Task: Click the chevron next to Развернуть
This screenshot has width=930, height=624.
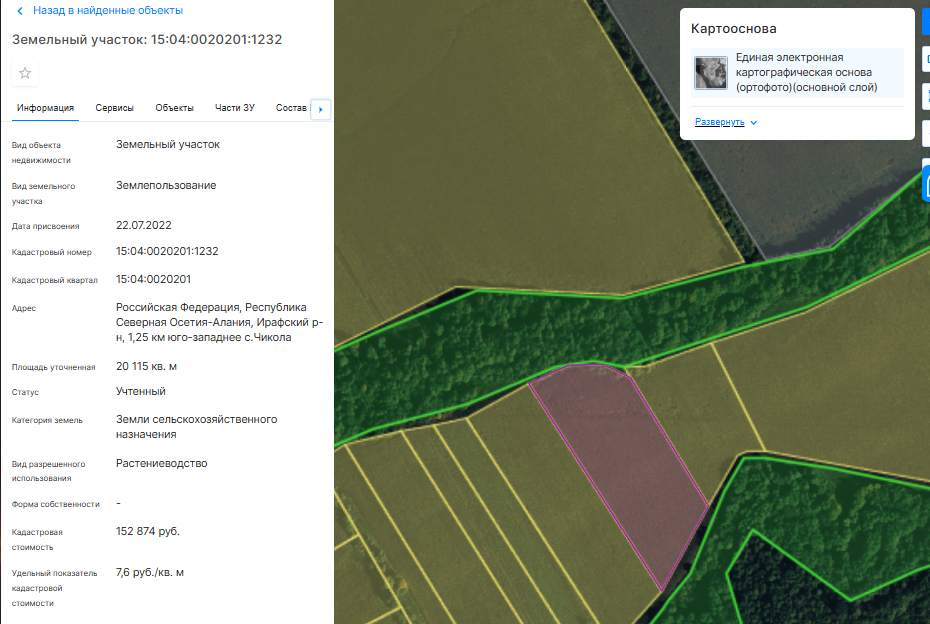Action: pyautogui.click(x=754, y=122)
